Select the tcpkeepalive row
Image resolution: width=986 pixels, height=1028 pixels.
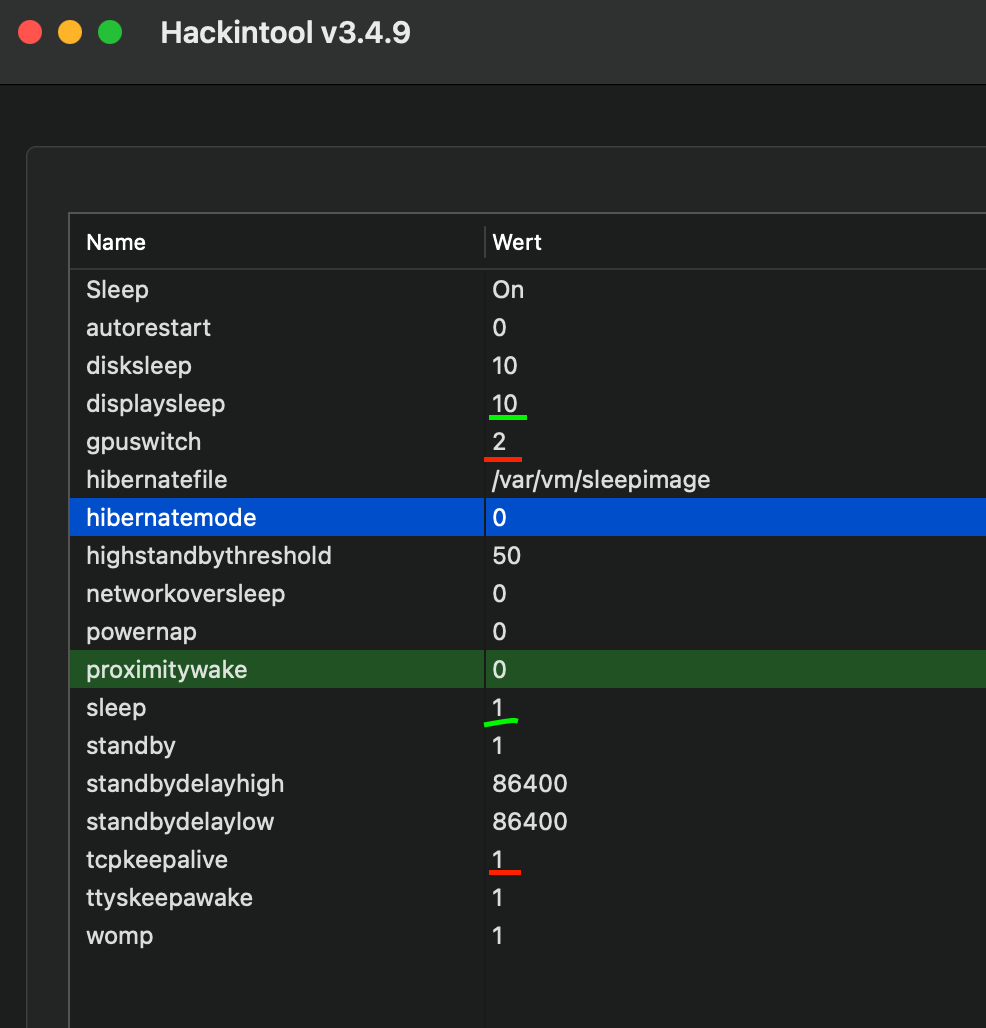[x=528, y=860]
